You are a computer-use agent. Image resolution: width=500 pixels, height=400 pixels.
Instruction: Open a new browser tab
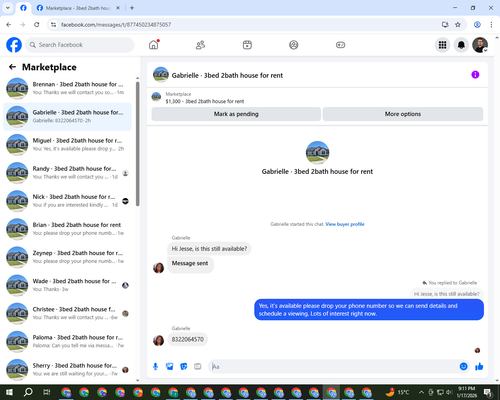[x=132, y=8]
